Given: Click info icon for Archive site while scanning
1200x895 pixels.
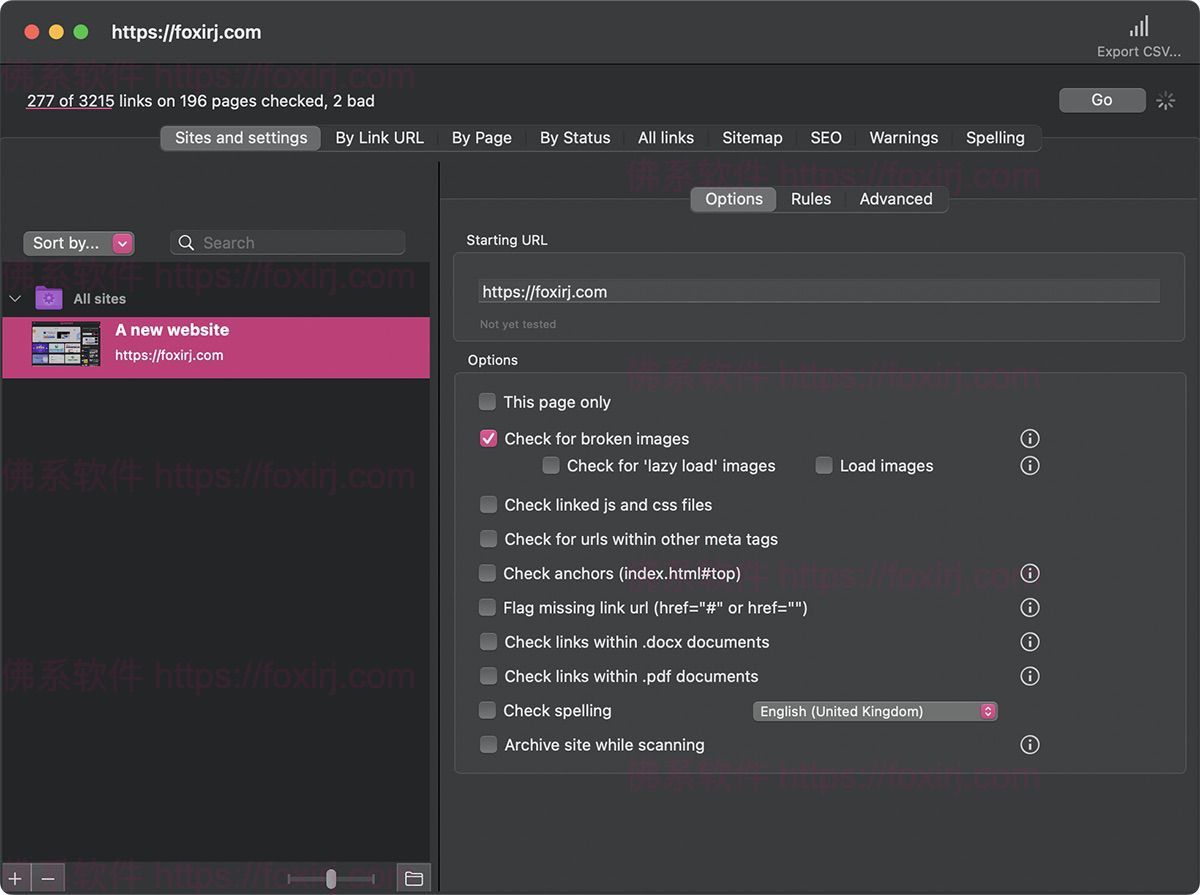Looking at the screenshot, I should [1029, 745].
